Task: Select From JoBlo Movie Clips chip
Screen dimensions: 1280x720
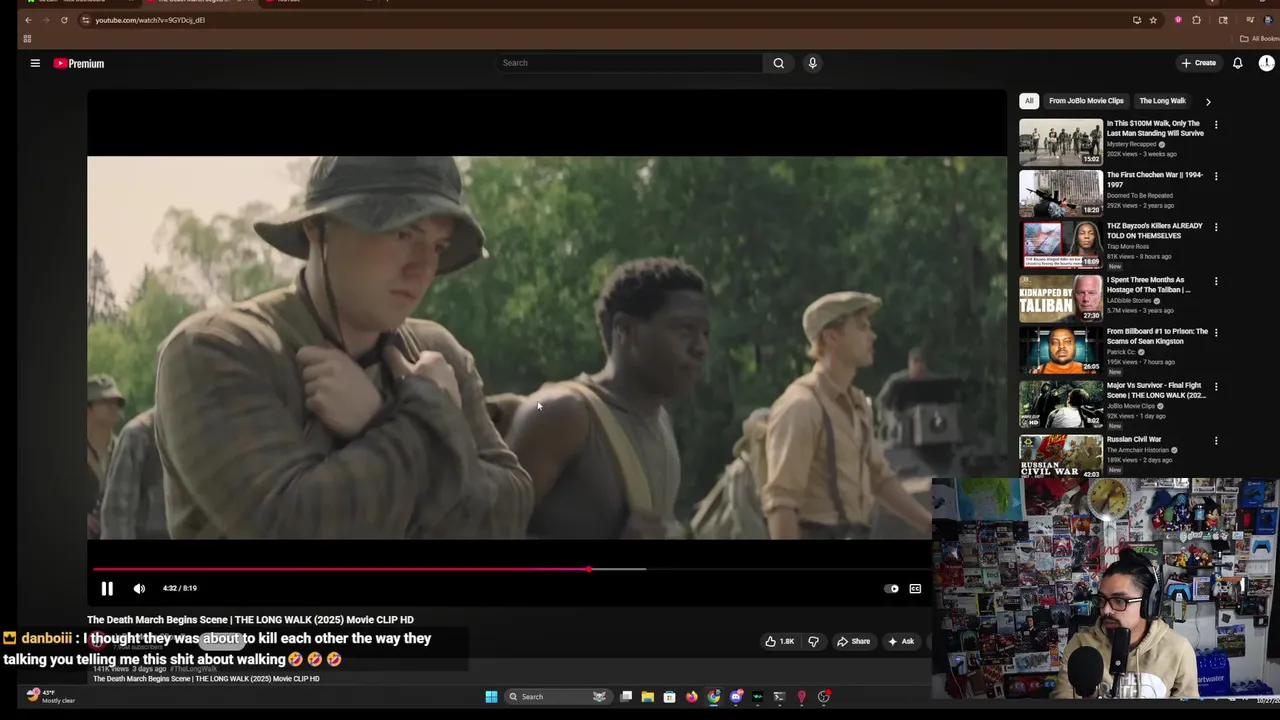Action: click(1086, 101)
